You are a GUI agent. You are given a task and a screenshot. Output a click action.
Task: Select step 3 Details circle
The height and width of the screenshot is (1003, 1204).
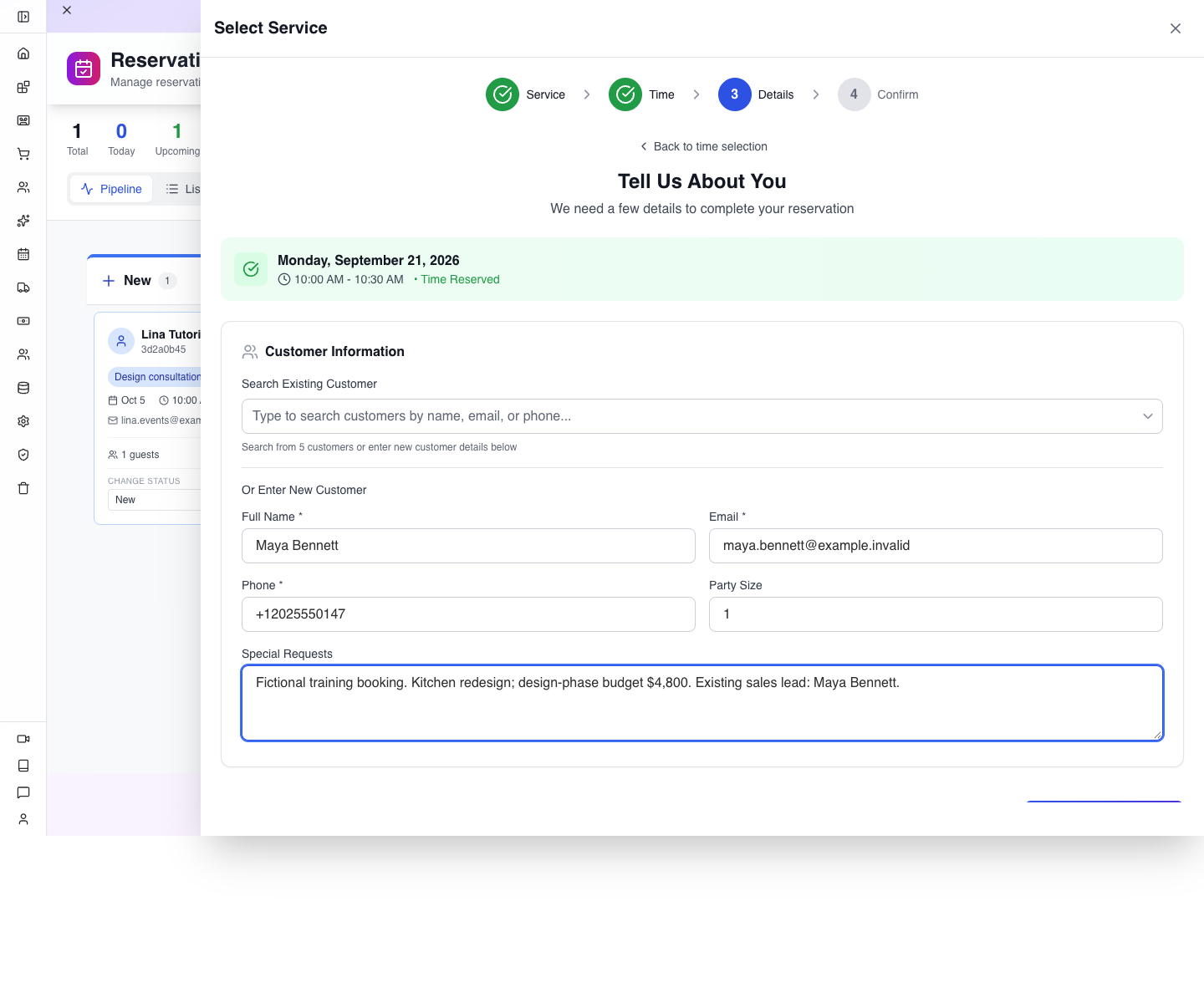[x=735, y=94]
